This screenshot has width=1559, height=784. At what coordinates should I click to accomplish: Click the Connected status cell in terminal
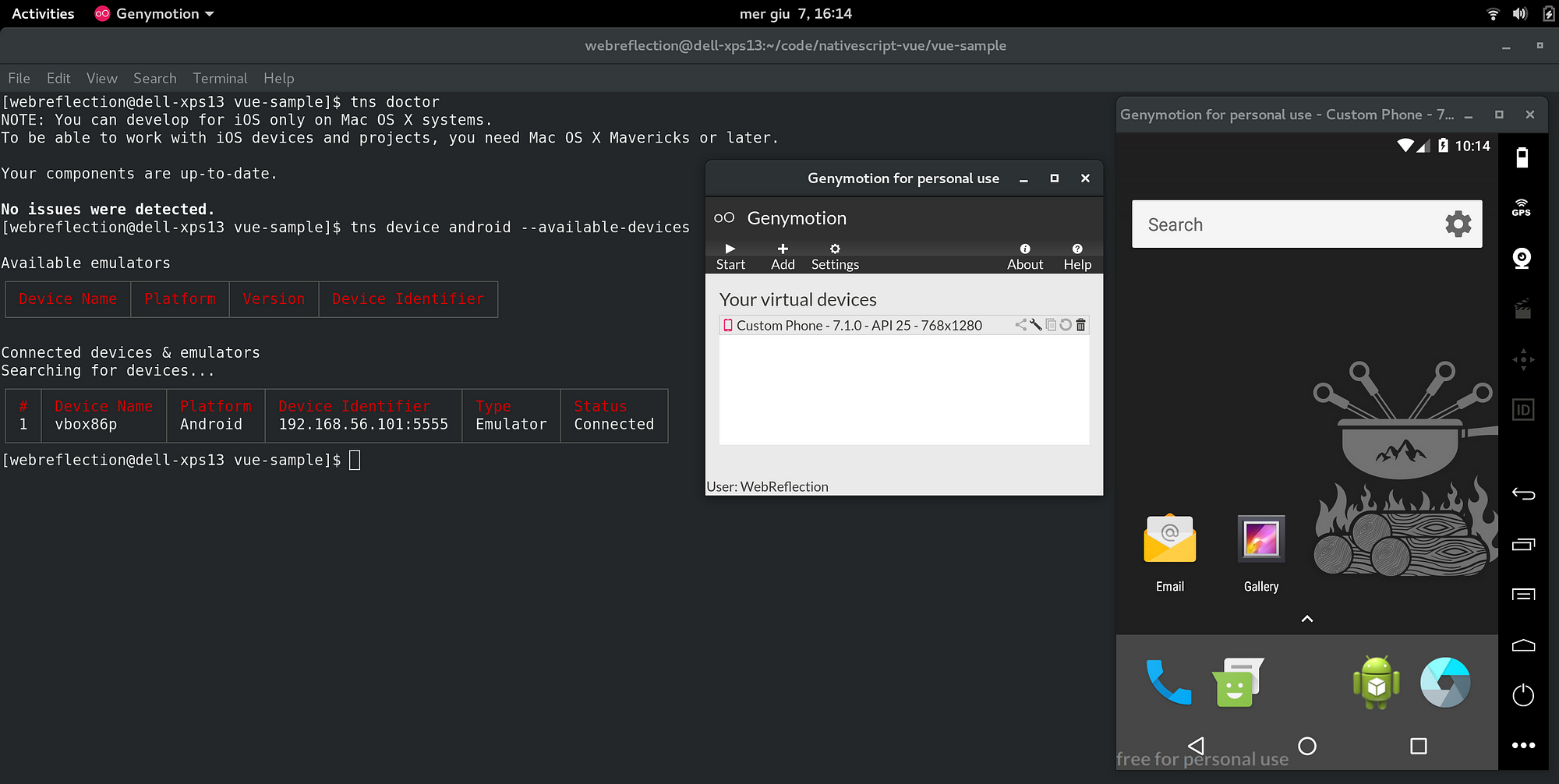(x=614, y=424)
